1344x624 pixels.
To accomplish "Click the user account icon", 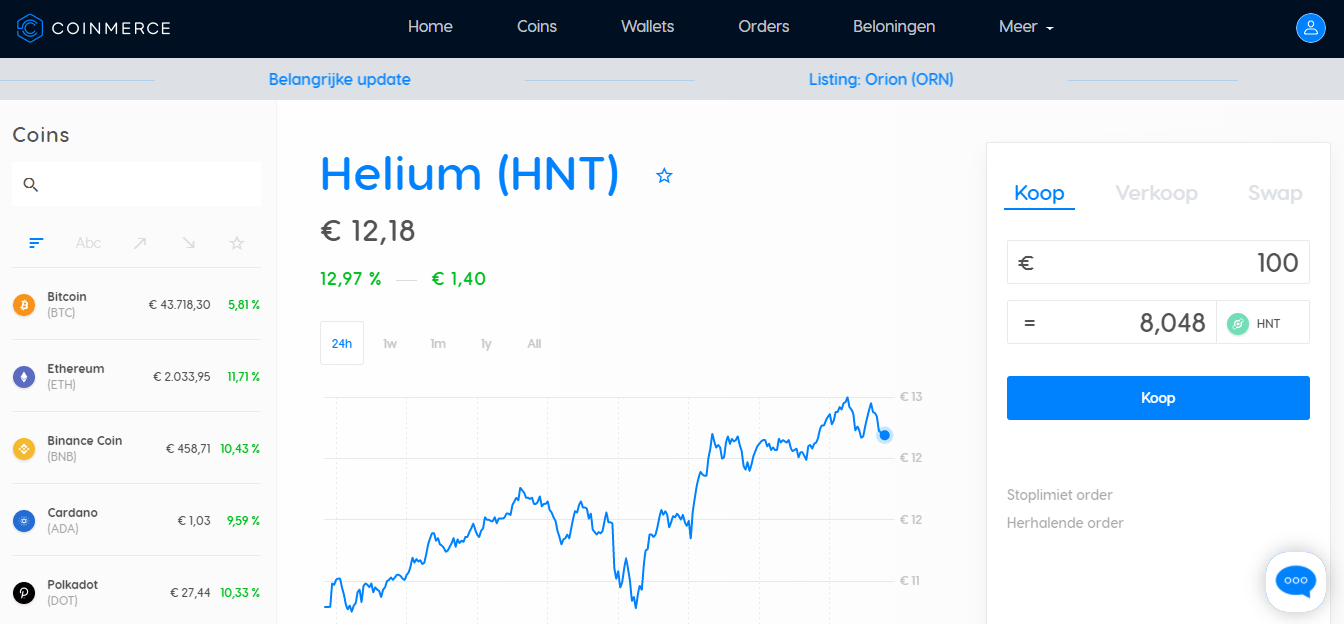I will pyautogui.click(x=1311, y=27).
